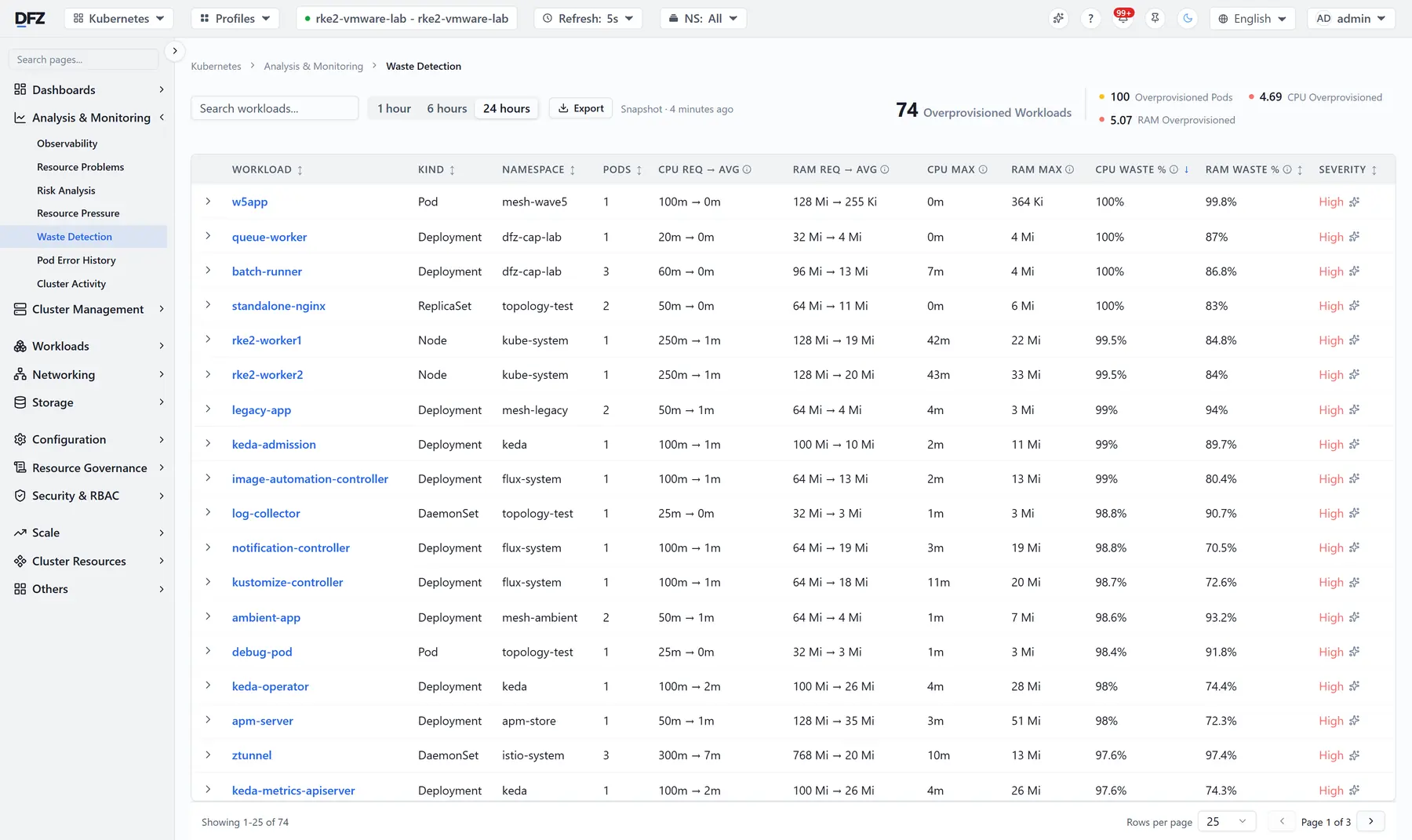Click info icon beside CPU WASTE % header
Image resolution: width=1412 pixels, height=840 pixels.
tap(1174, 169)
